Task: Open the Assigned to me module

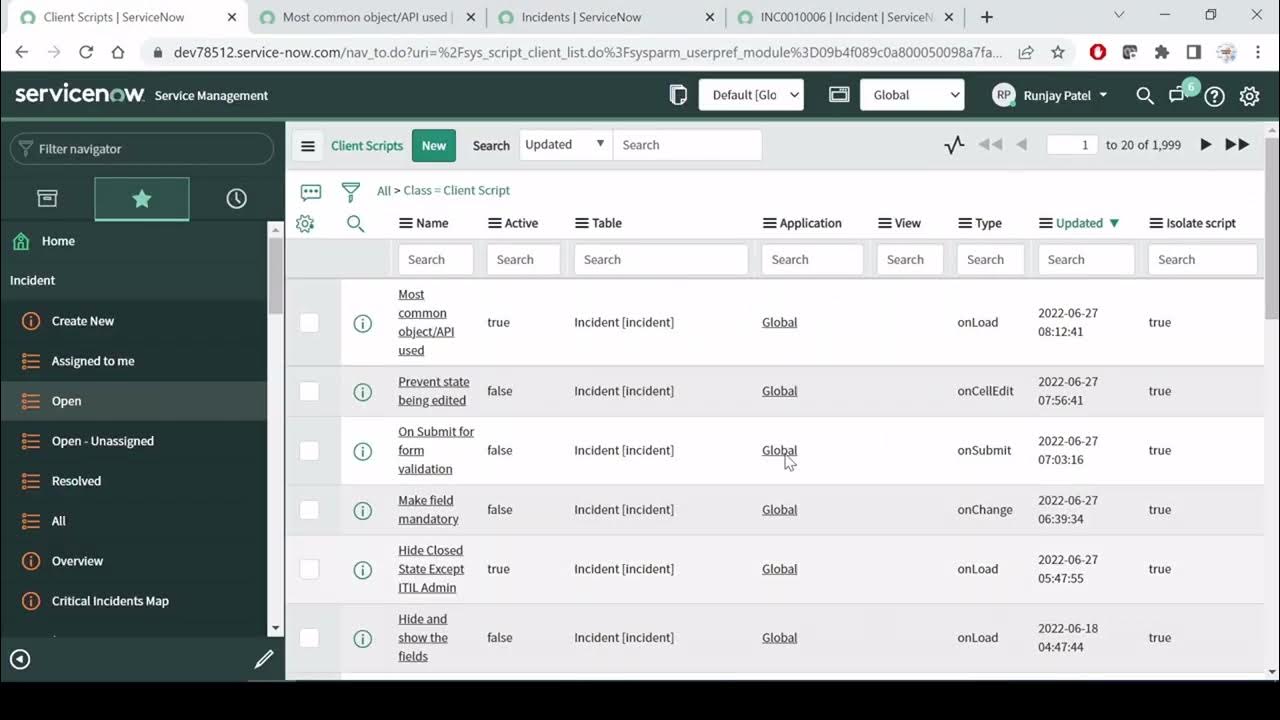Action: (93, 361)
